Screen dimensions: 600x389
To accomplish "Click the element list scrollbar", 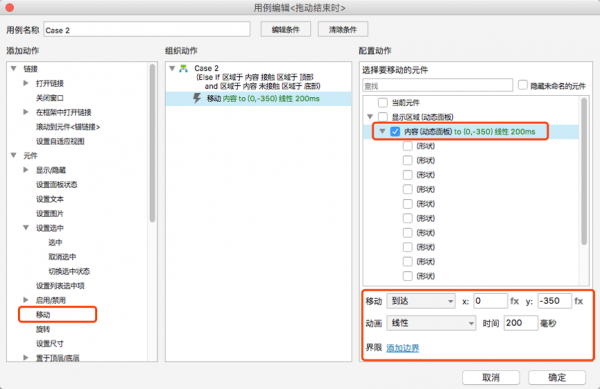I will pyautogui.click(x=584, y=171).
